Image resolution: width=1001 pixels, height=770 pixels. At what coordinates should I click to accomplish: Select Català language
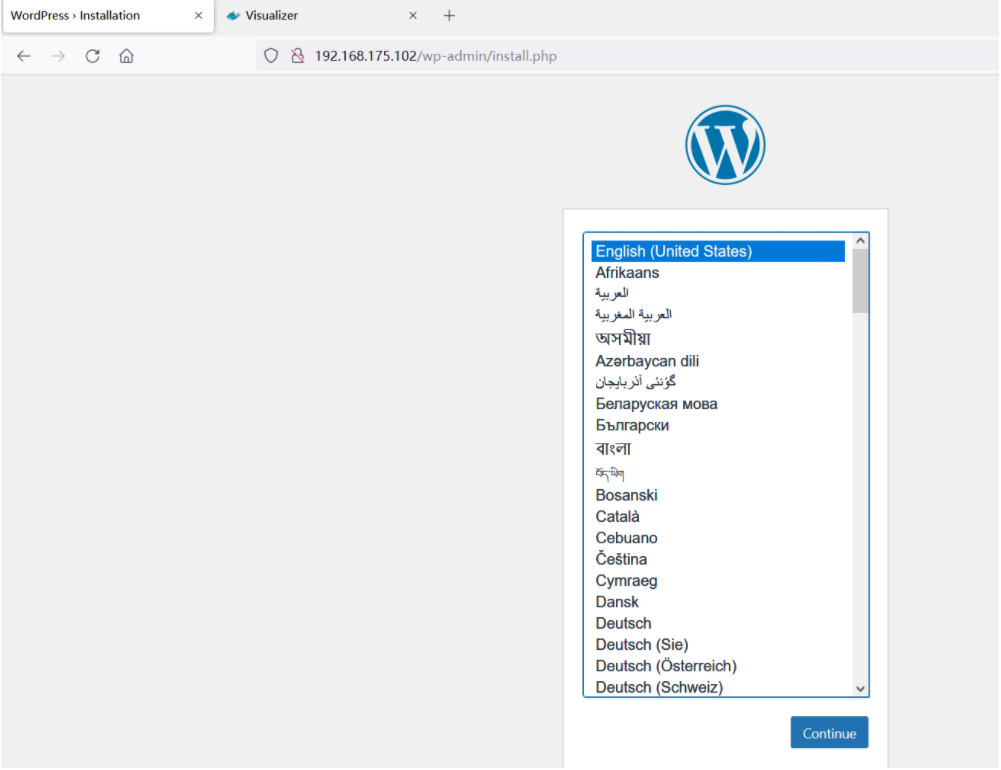(718, 517)
